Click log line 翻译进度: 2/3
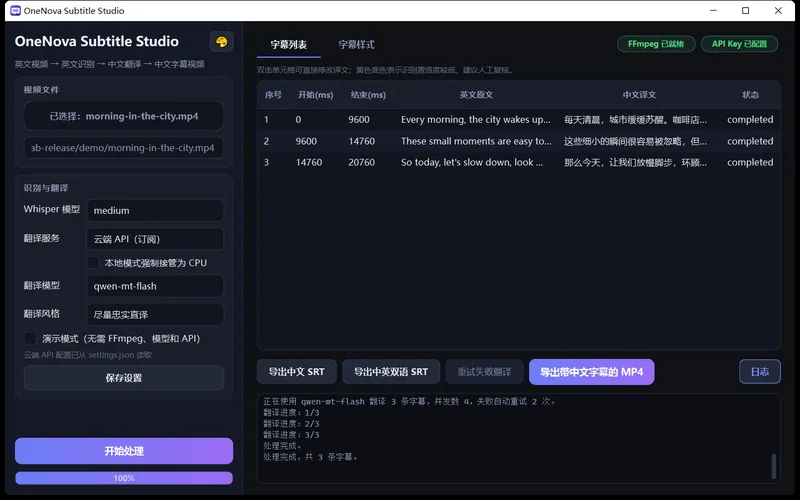Screen dimensions: 800x500 pyautogui.click(x=291, y=424)
